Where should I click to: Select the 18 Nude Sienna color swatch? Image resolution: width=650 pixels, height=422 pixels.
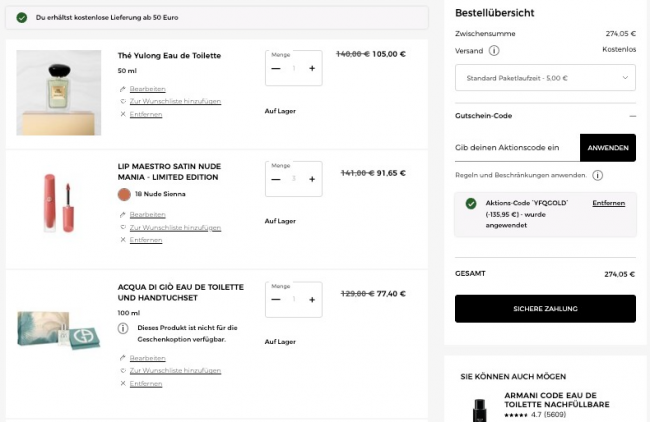pyautogui.click(x=124, y=194)
